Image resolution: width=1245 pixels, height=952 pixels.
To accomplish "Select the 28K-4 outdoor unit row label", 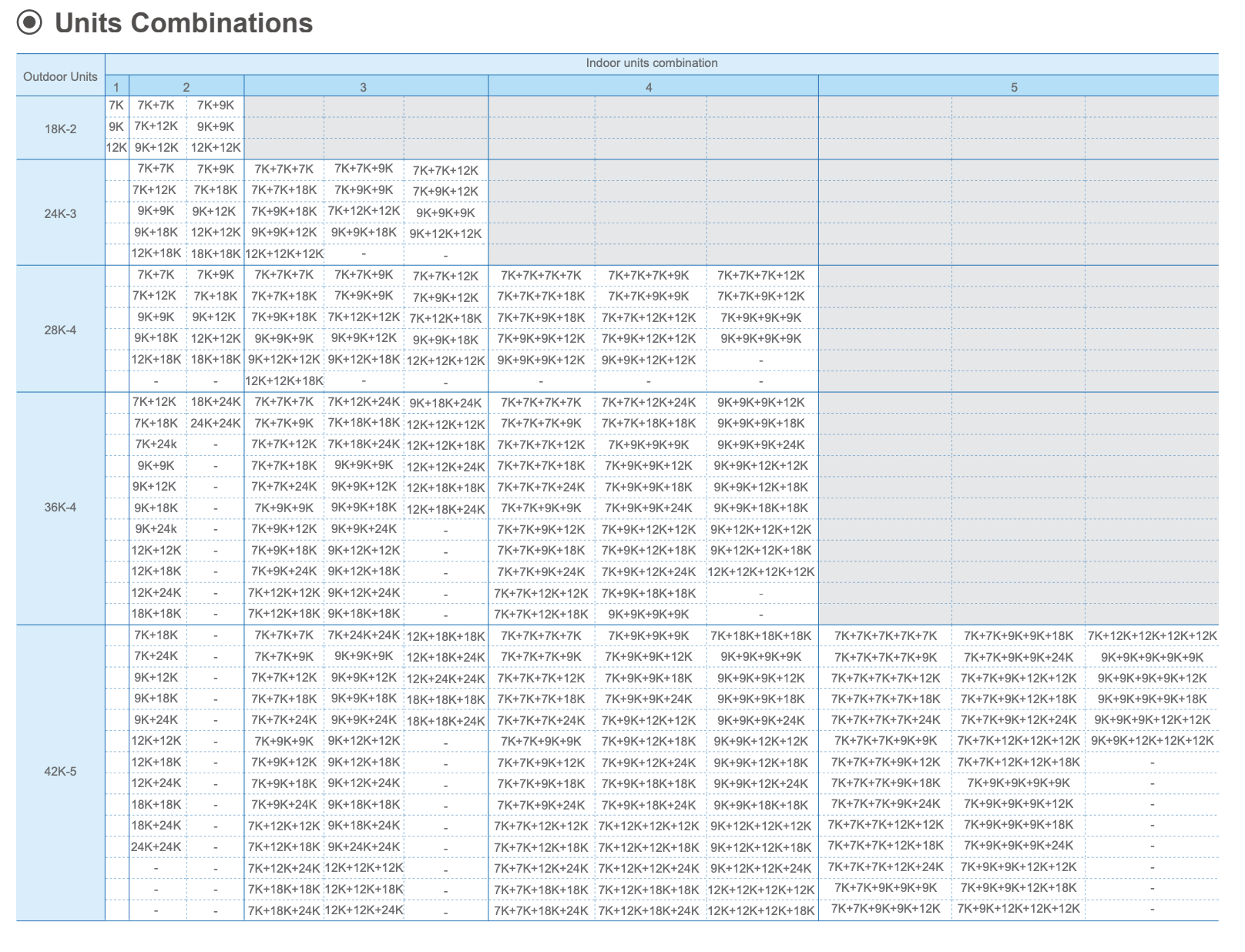I will click(x=60, y=330).
